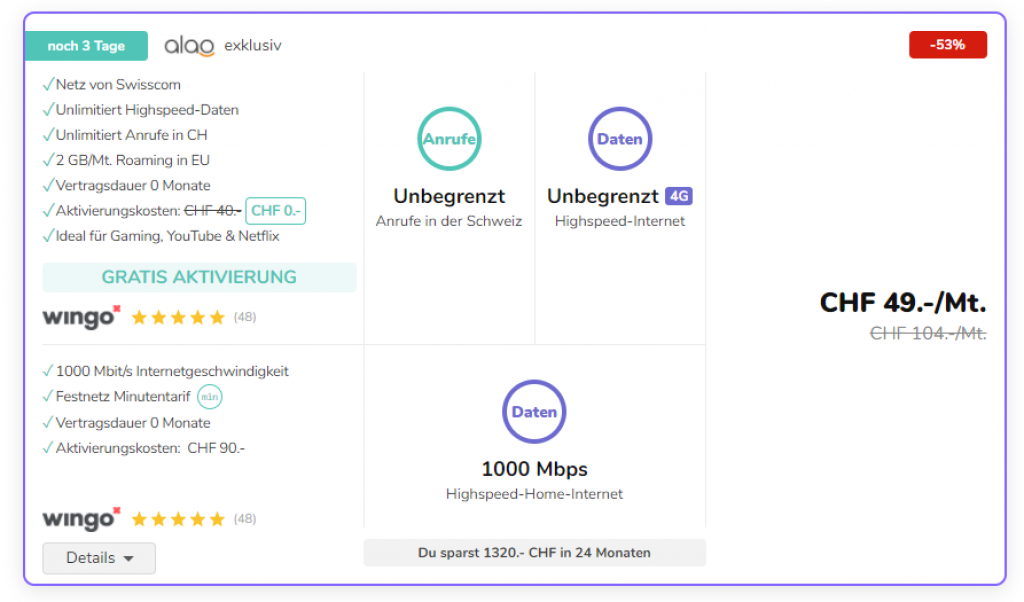Screen dimensions: 1024x602
Task: Click the Daten circle above 1000 Mbps
Action: [534, 412]
